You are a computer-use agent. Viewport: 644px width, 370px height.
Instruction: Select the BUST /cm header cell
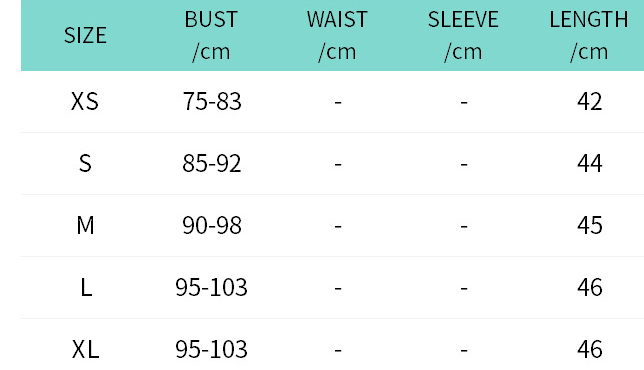coord(211,36)
